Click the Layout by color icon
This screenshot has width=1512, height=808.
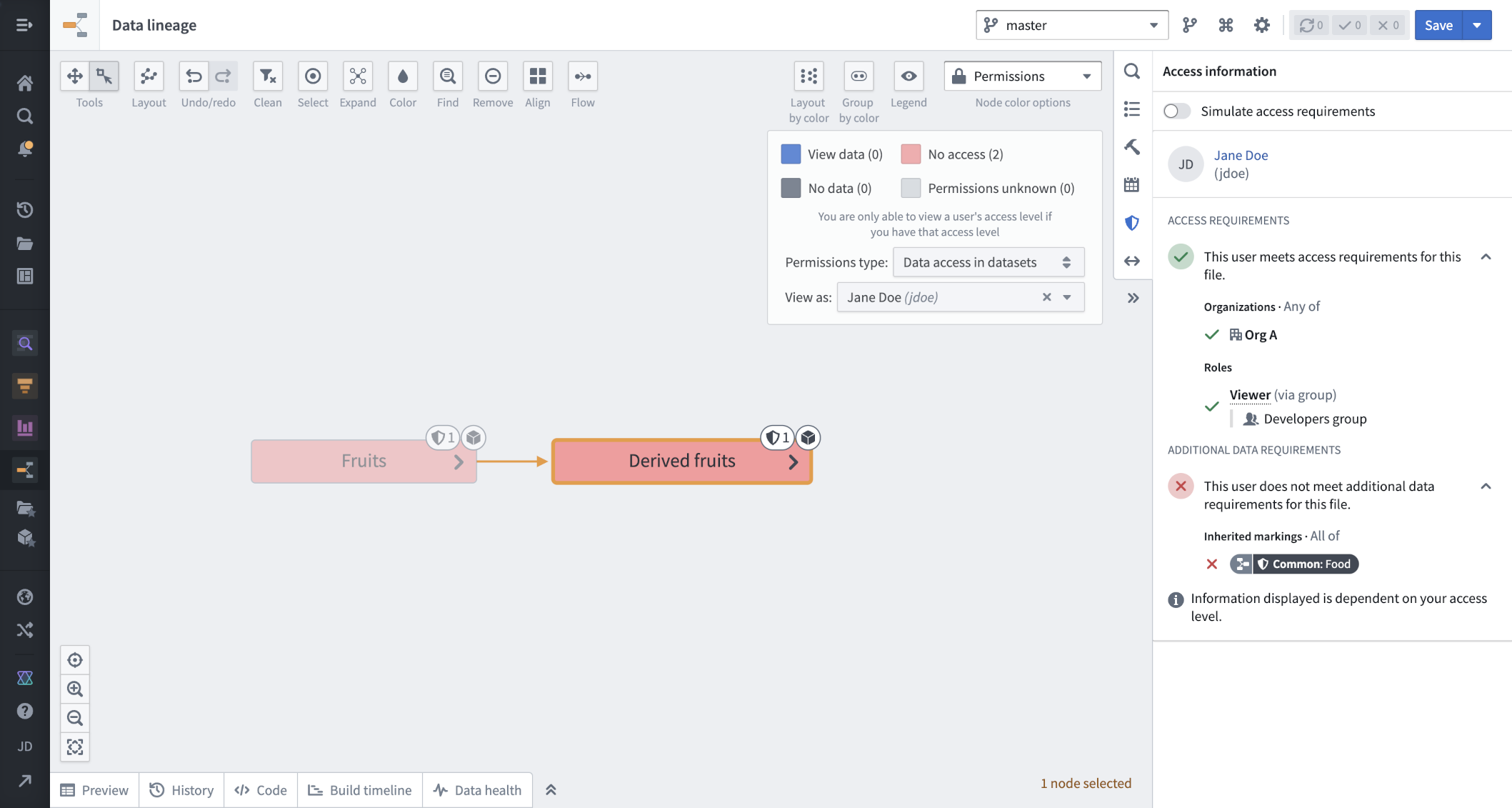[808, 76]
